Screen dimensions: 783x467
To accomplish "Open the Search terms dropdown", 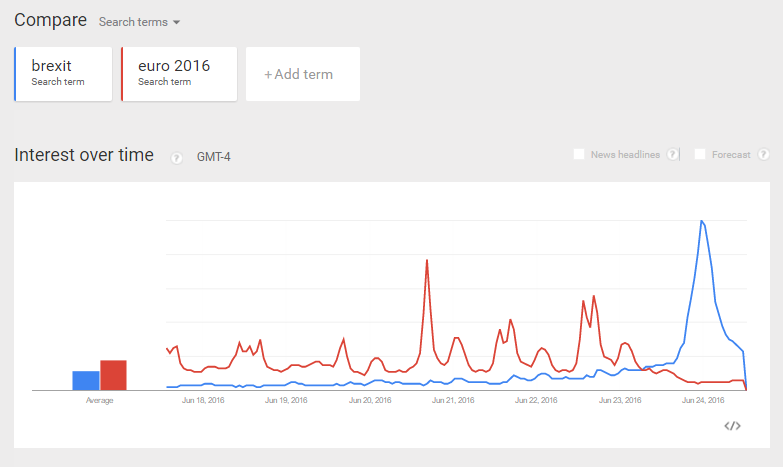I will click(x=139, y=22).
